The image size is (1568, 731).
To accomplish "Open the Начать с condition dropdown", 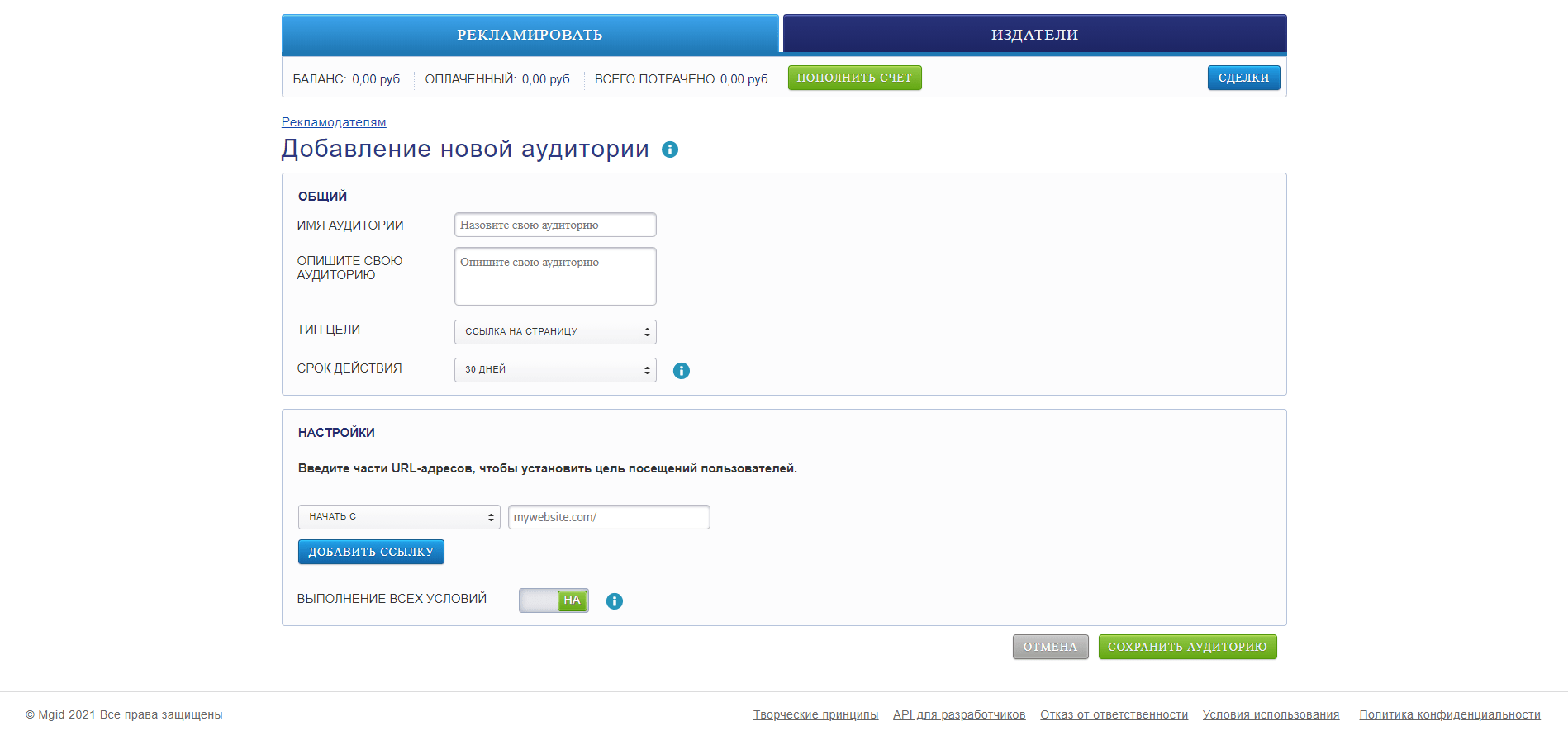I will pos(399,517).
